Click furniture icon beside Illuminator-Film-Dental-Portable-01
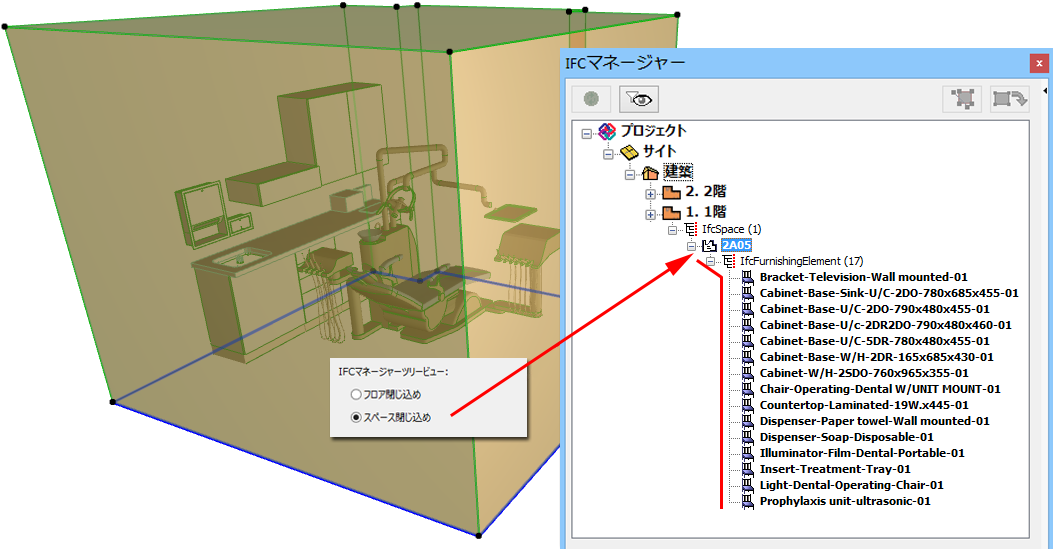The height and width of the screenshot is (549, 1053). click(x=747, y=453)
